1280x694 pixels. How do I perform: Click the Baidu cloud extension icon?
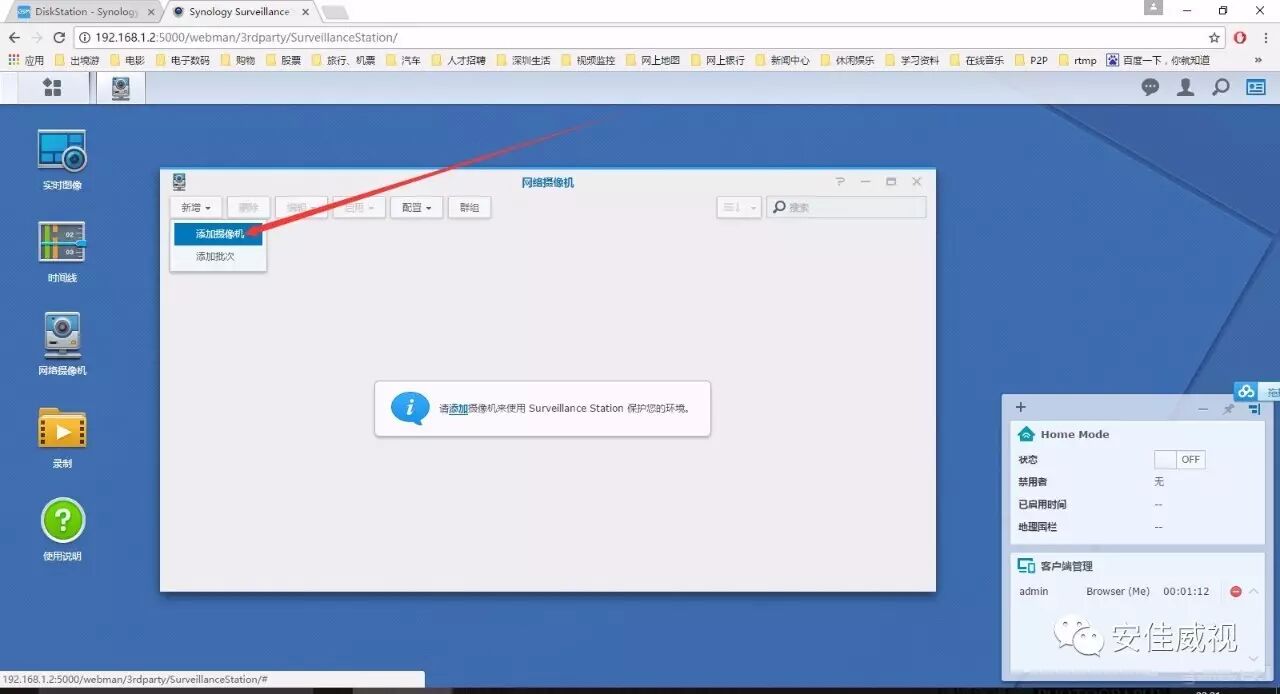coord(1246,391)
